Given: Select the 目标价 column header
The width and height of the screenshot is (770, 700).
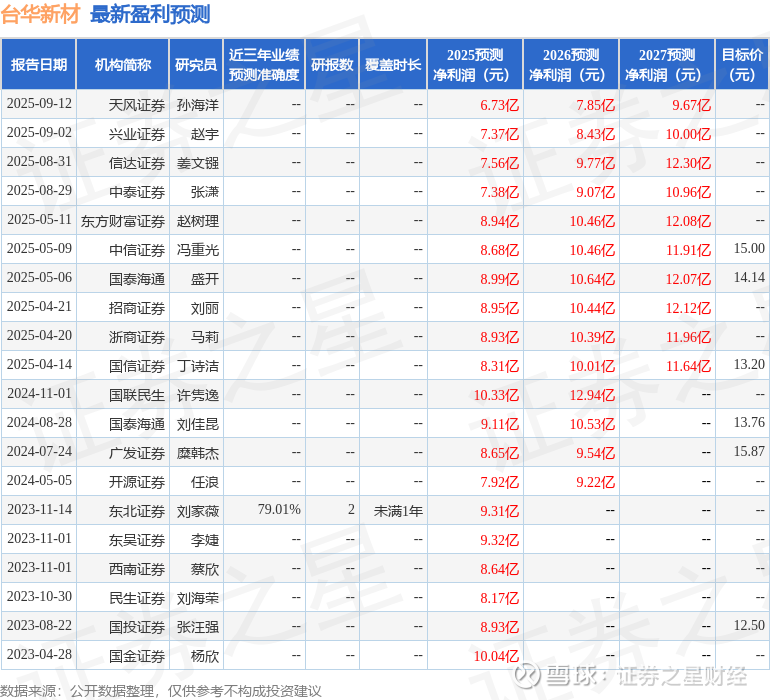Looking at the screenshot, I should coord(742,64).
